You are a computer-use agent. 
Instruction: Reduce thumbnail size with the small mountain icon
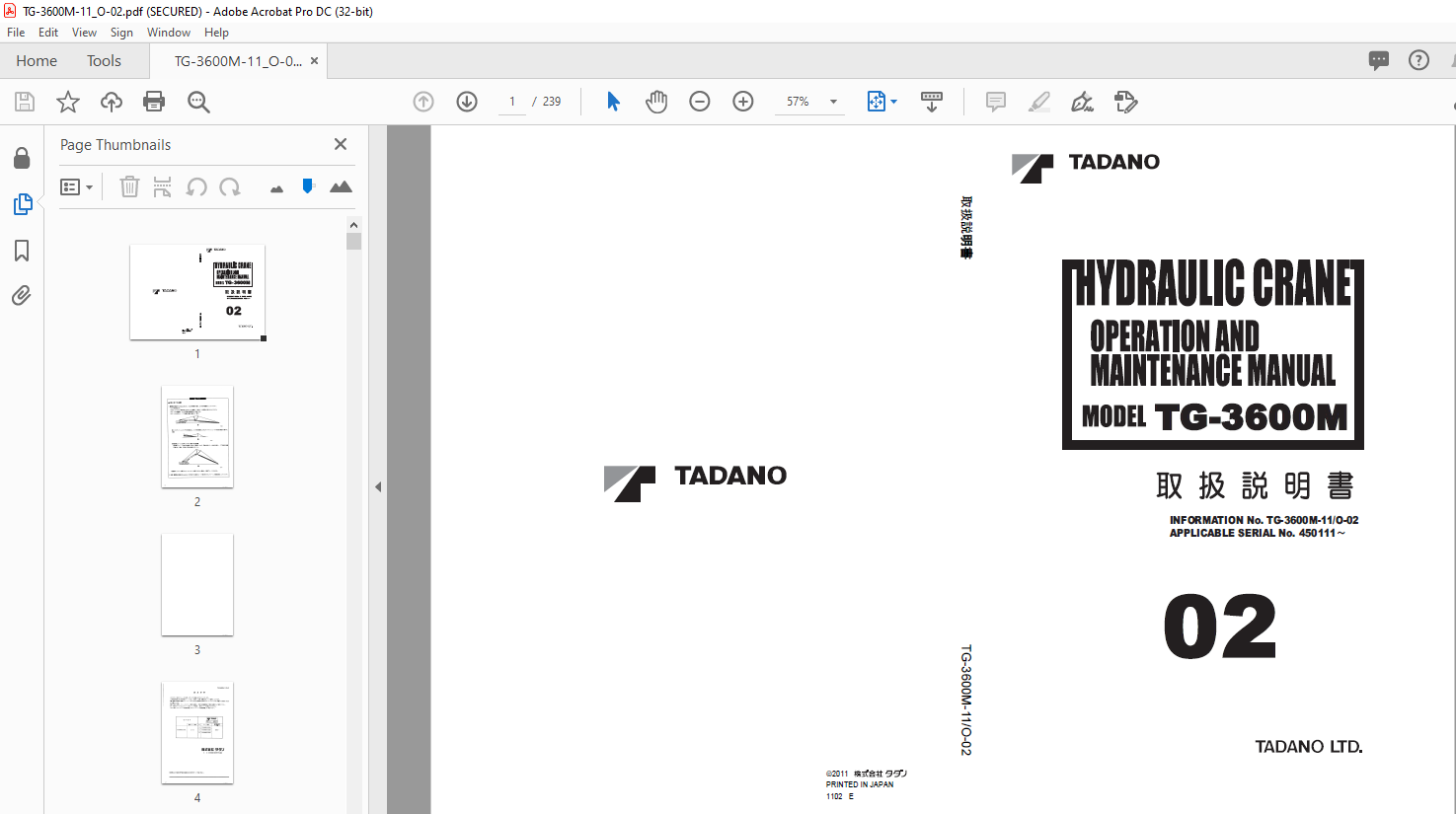click(276, 187)
